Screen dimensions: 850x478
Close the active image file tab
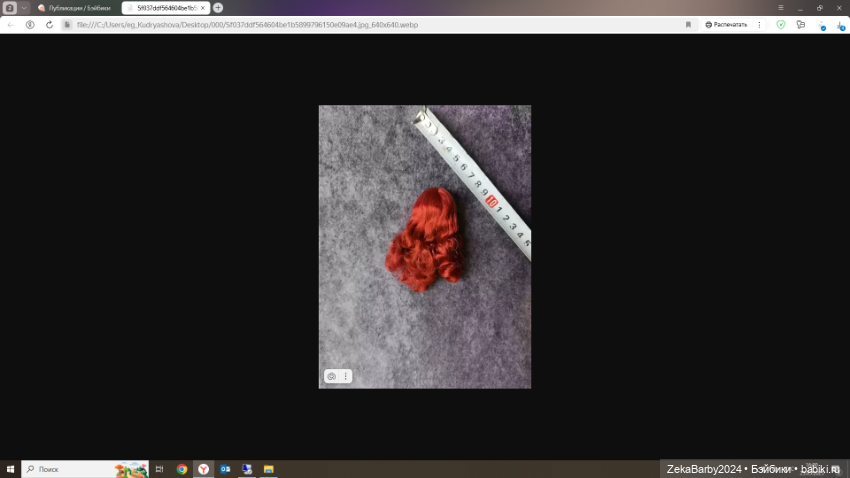(x=203, y=7)
